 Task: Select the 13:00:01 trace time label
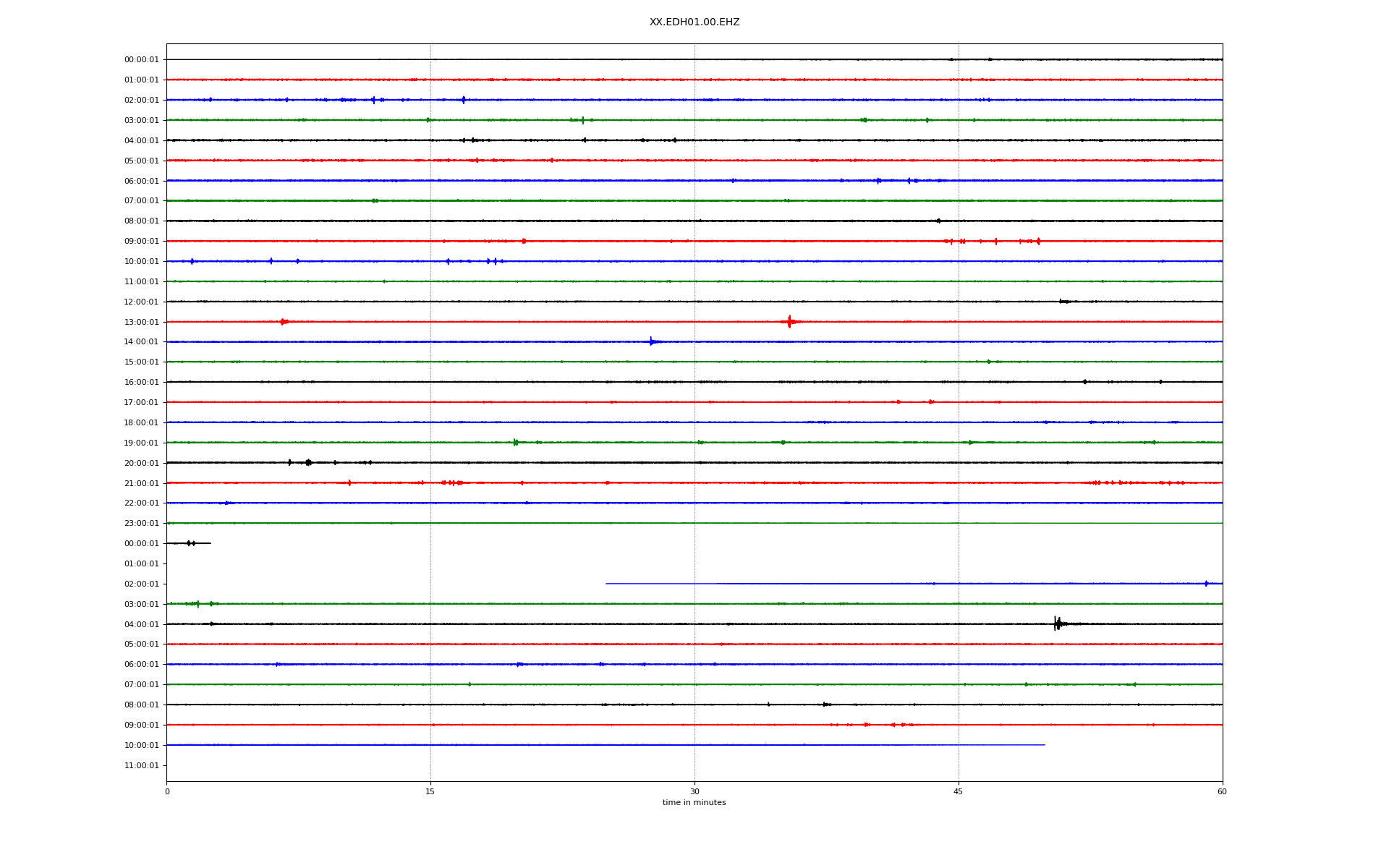tap(141, 322)
